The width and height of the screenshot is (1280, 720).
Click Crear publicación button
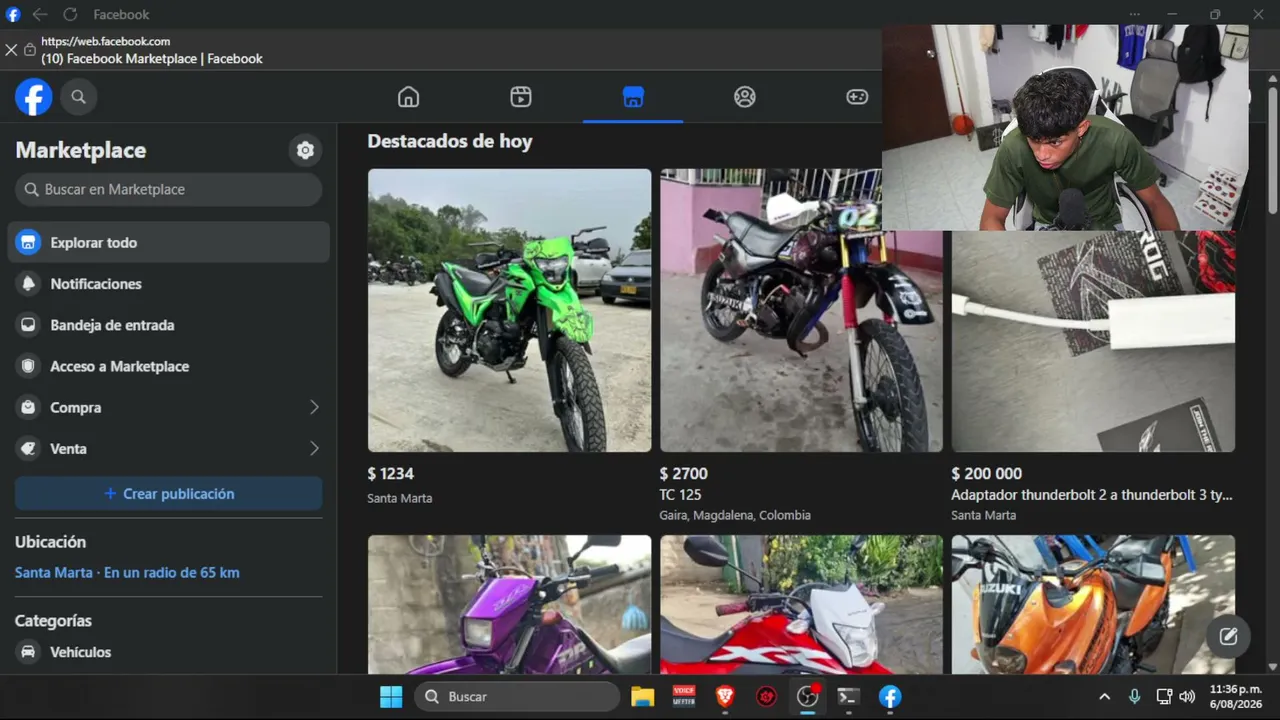[168, 494]
